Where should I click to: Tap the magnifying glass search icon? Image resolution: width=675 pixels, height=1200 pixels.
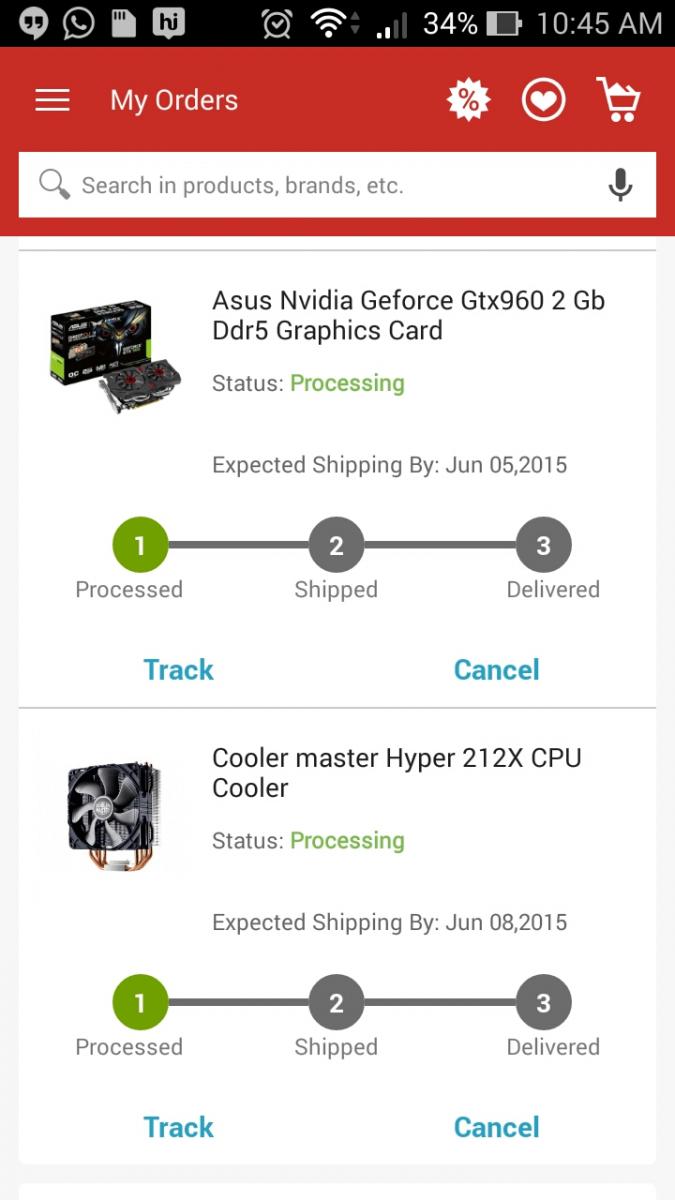tap(54, 185)
